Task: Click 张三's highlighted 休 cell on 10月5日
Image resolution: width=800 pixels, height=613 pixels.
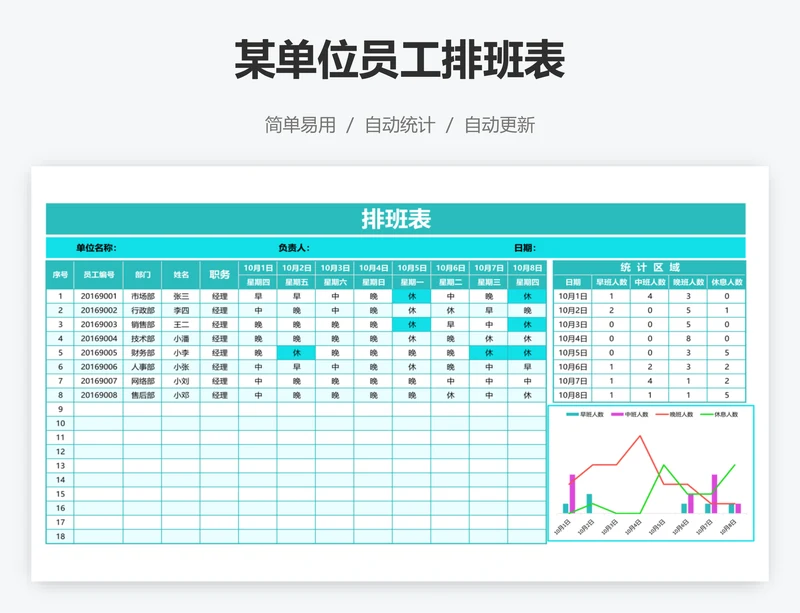Action: click(412, 296)
